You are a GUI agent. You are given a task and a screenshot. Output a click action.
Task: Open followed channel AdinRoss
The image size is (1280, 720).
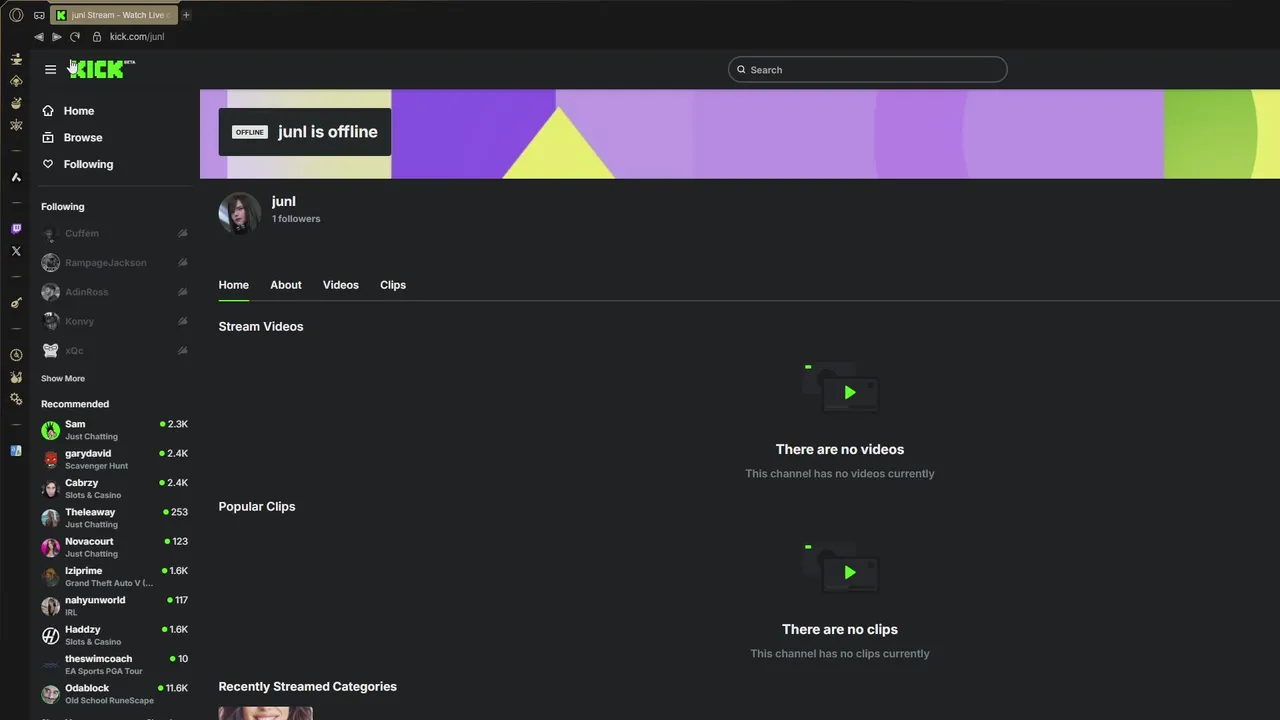point(115,292)
